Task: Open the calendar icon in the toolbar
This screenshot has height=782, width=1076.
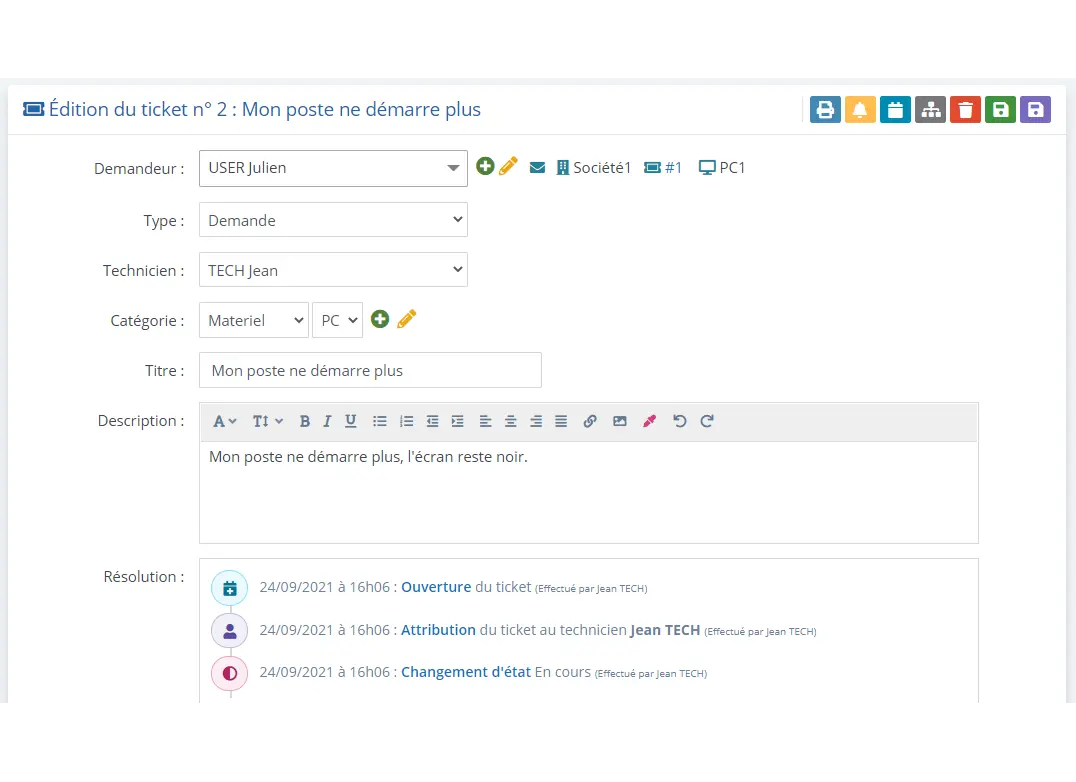Action: [x=895, y=109]
